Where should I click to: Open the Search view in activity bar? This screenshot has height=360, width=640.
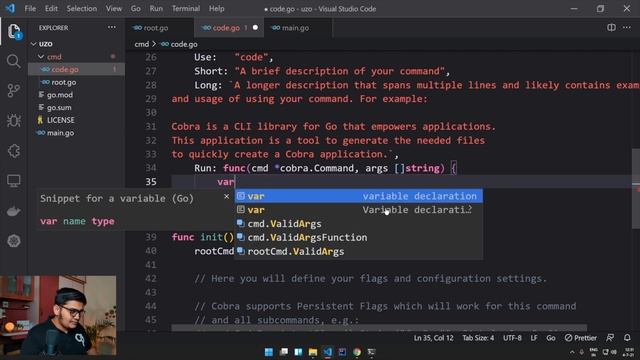13,61
